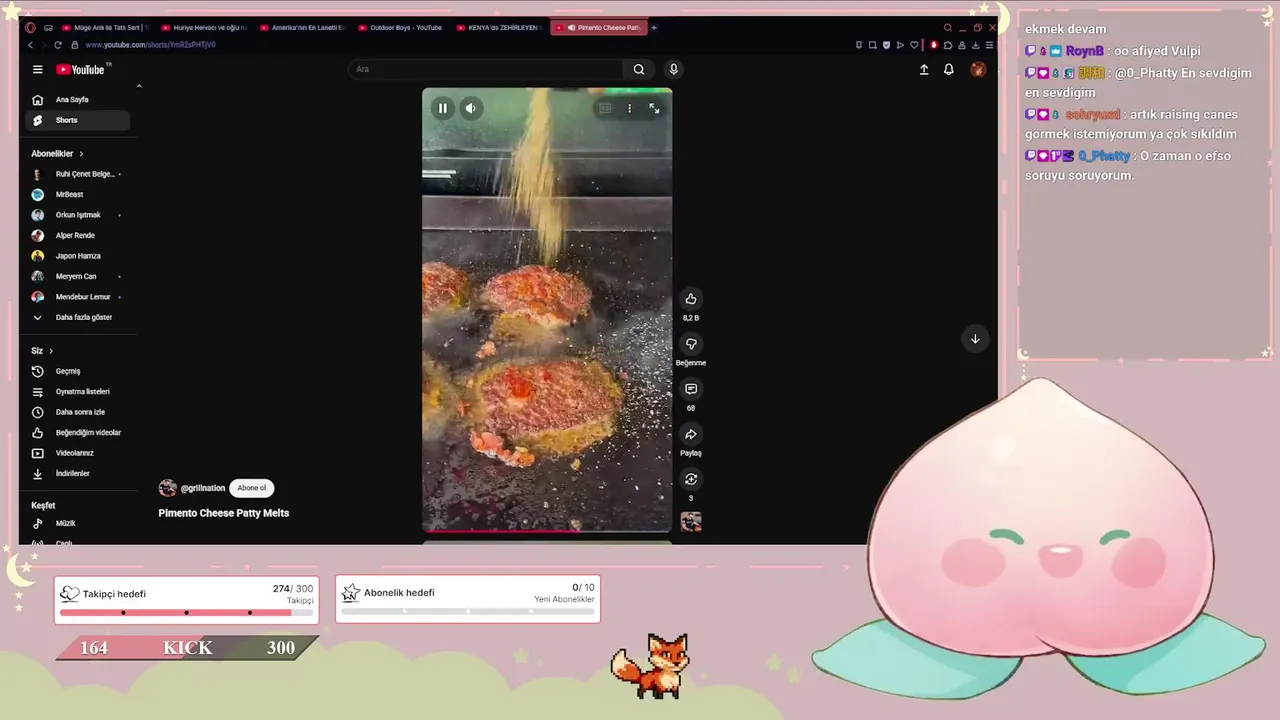Click the address bar URL
Viewport: 1280px width, 720px height.
pyautogui.click(x=150, y=45)
